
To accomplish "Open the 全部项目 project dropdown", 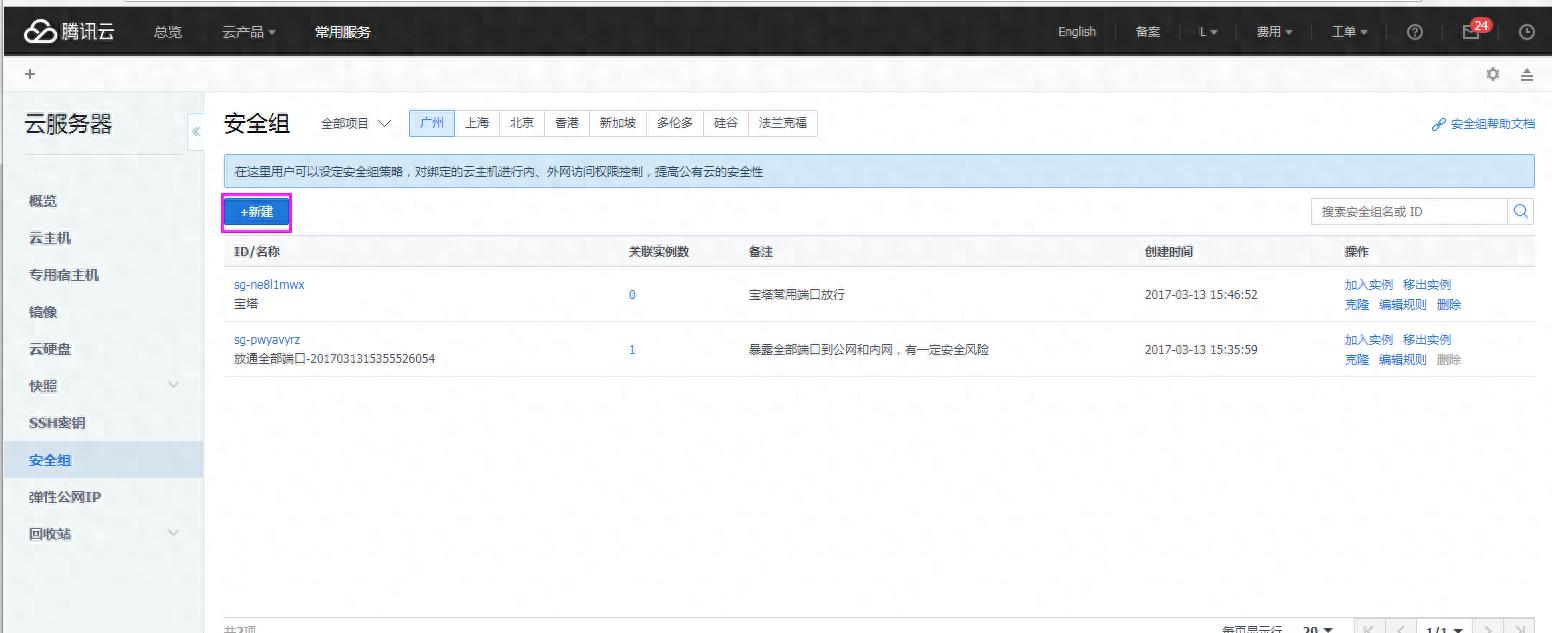I will pos(355,123).
